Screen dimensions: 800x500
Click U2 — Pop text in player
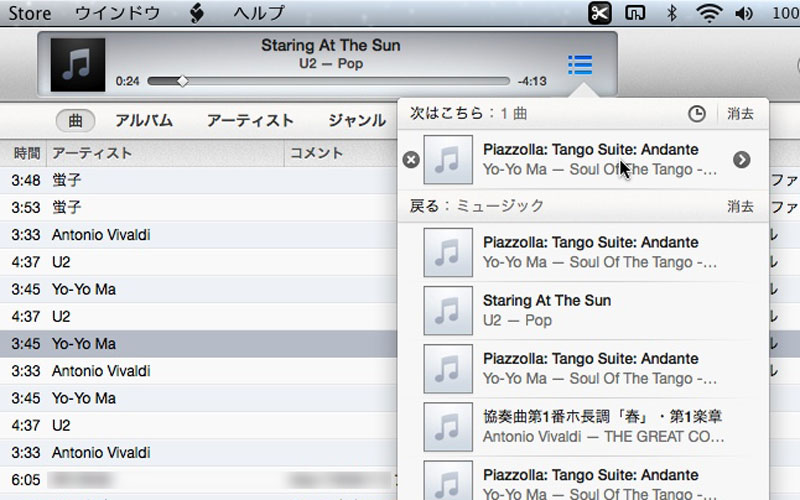click(331, 64)
